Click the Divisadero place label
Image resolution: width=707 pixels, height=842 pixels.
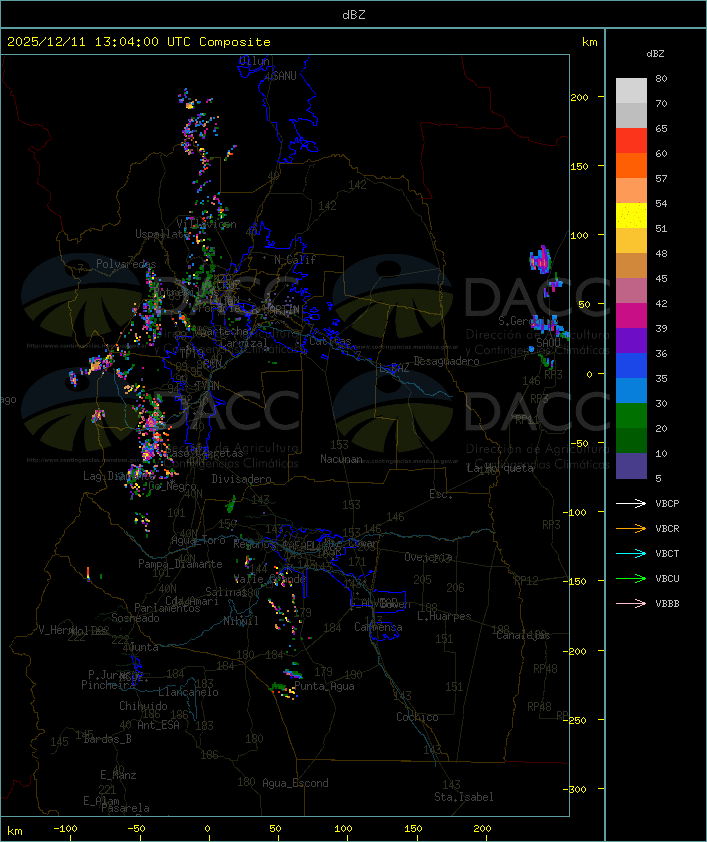242,478
